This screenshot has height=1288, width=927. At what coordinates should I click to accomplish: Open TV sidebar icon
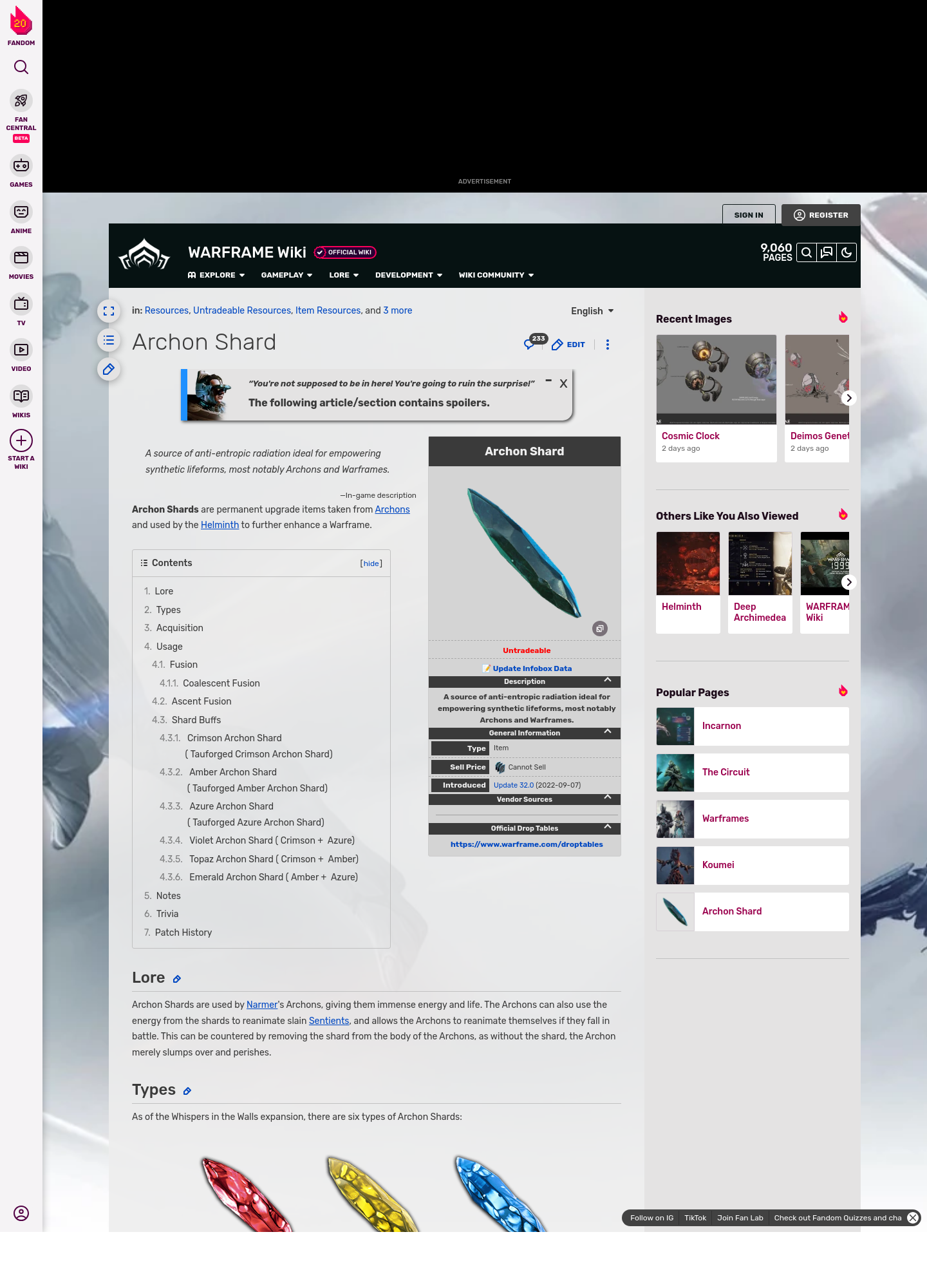coord(21,303)
